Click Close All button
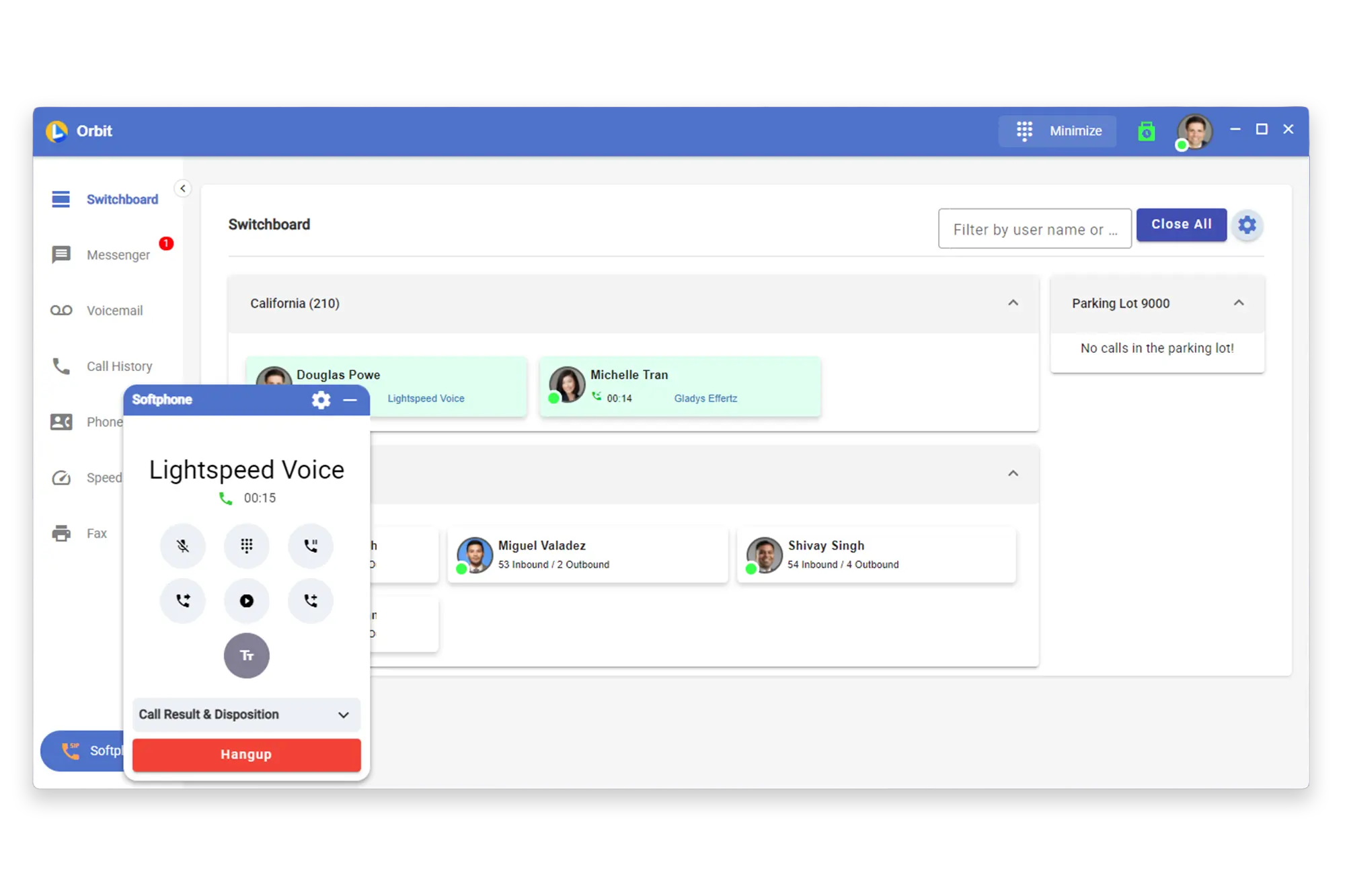Image resolution: width=1345 pixels, height=896 pixels. click(x=1182, y=225)
